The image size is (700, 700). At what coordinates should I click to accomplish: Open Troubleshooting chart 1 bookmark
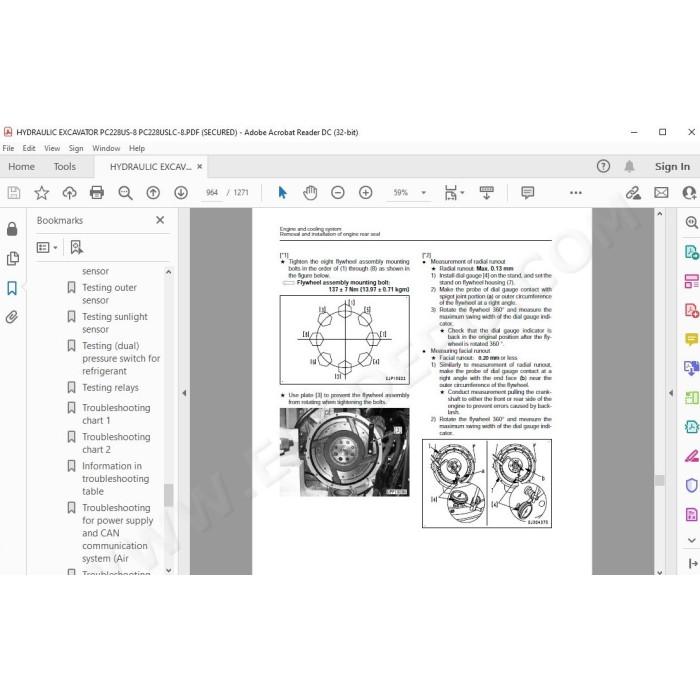tap(116, 414)
